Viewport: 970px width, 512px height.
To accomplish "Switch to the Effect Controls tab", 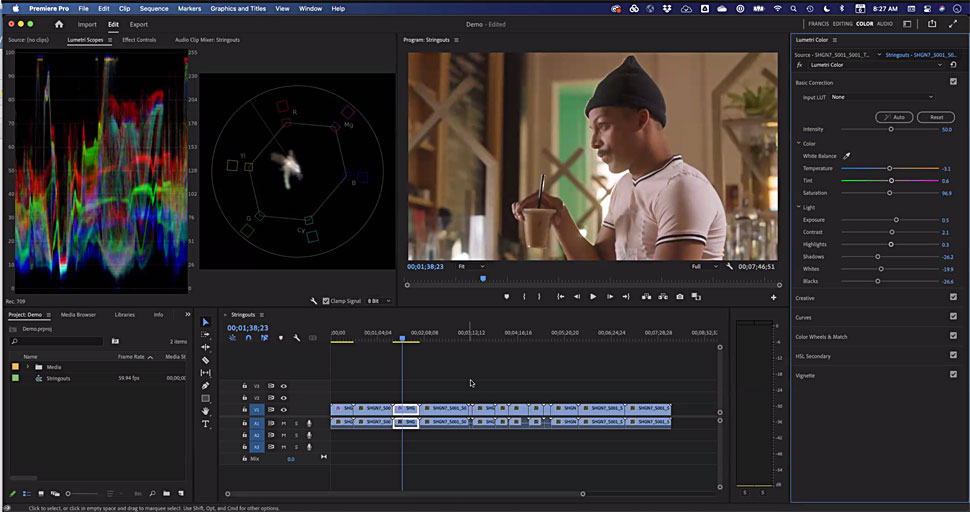I will [x=139, y=40].
